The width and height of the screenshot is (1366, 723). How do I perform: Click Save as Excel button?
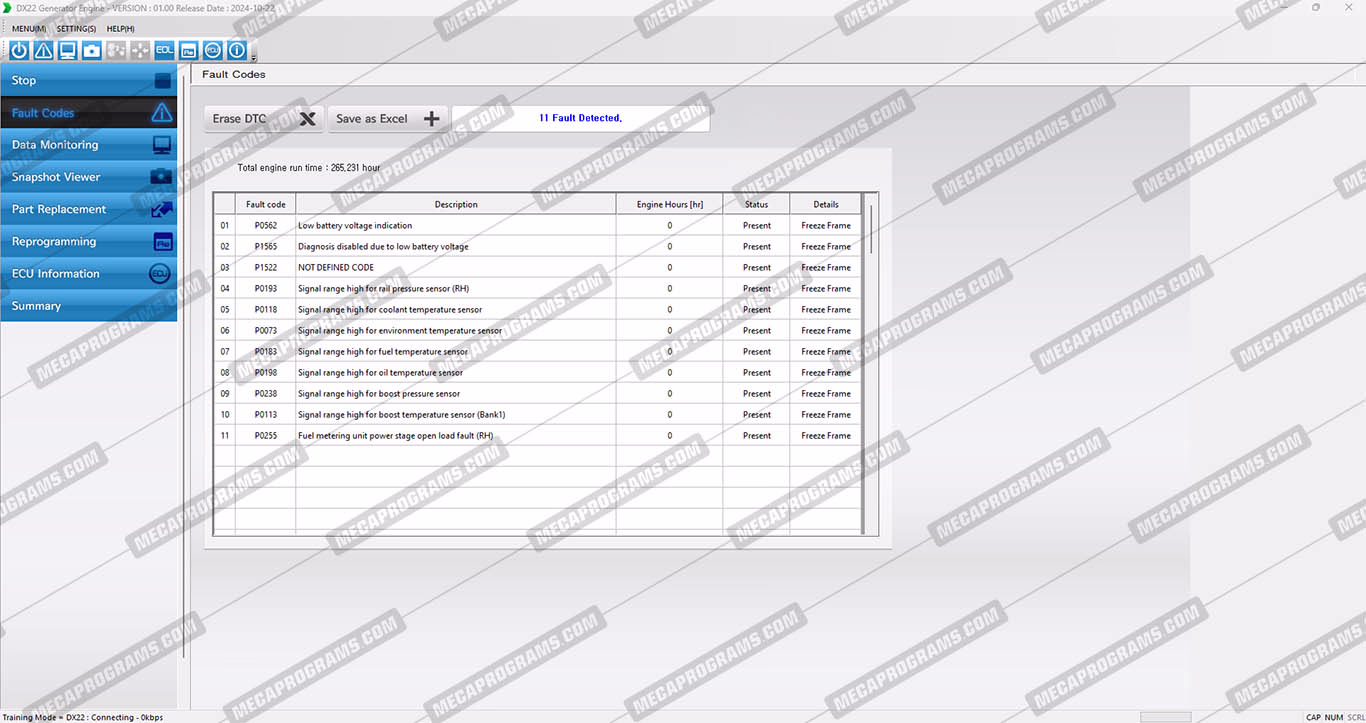pyautogui.click(x=387, y=119)
